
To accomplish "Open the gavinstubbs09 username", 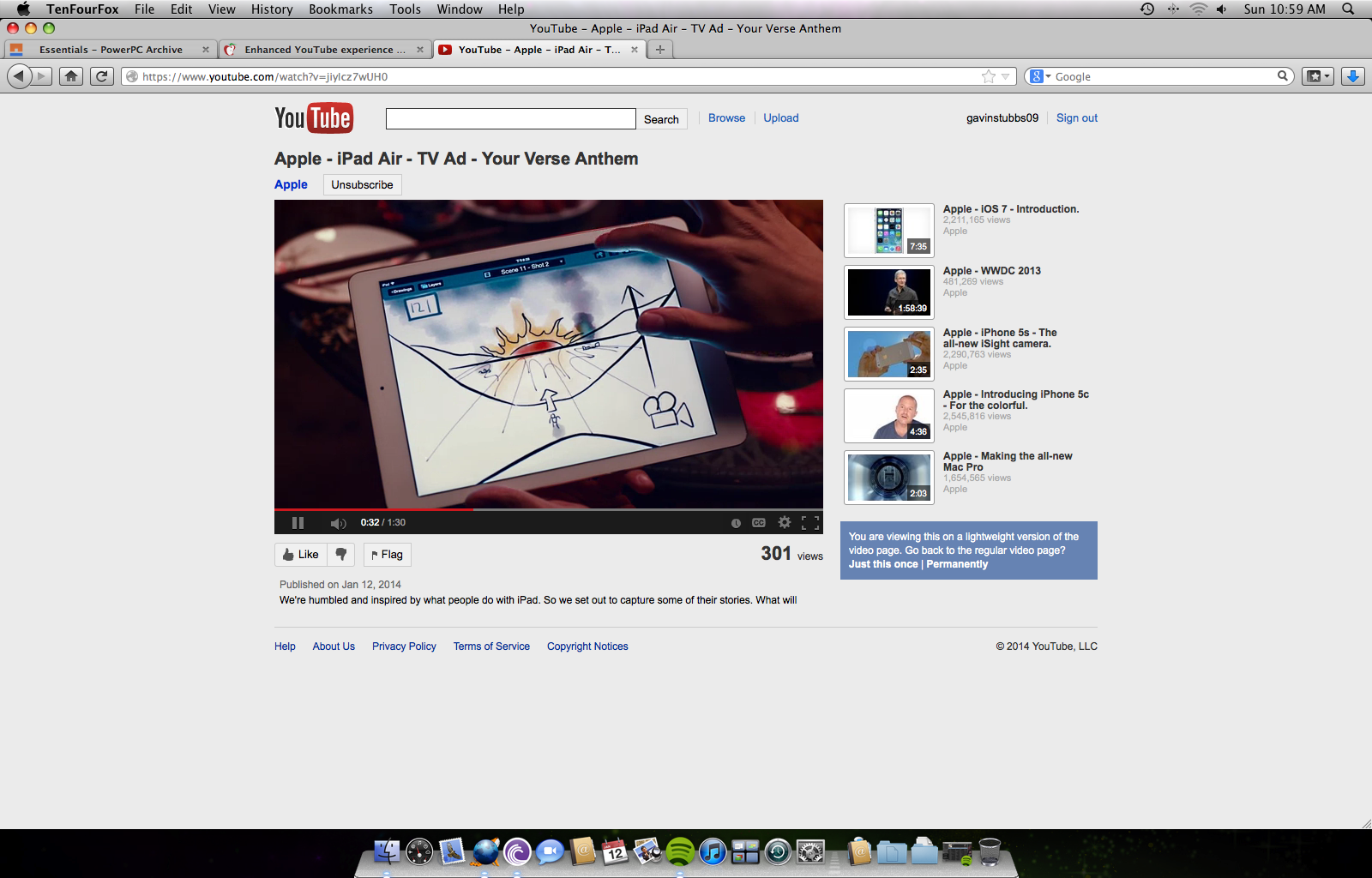I will (x=1002, y=118).
